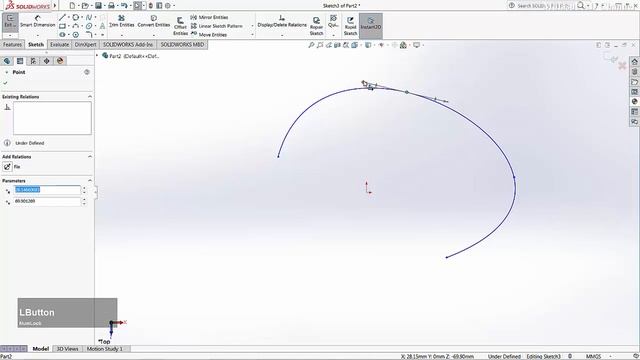Click Rapid Sketch tool
This screenshot has height=360, width=640.
pos(350,26)
